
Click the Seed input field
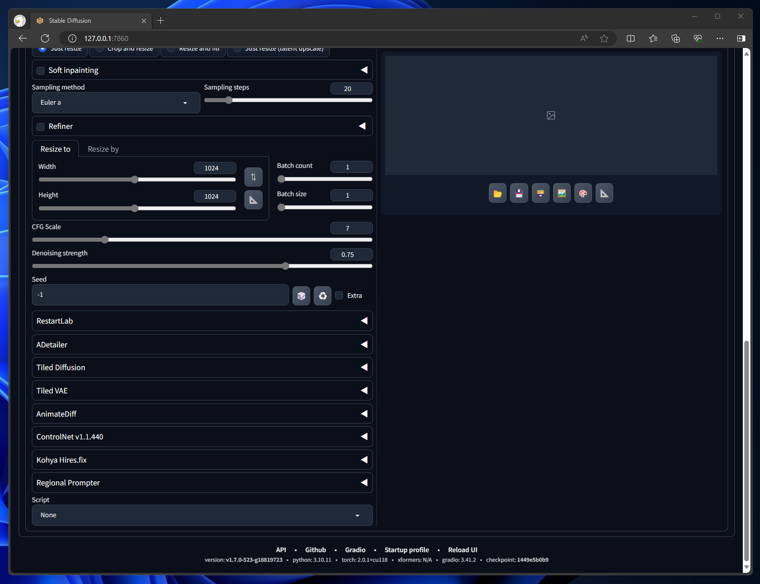click(160, 295)
